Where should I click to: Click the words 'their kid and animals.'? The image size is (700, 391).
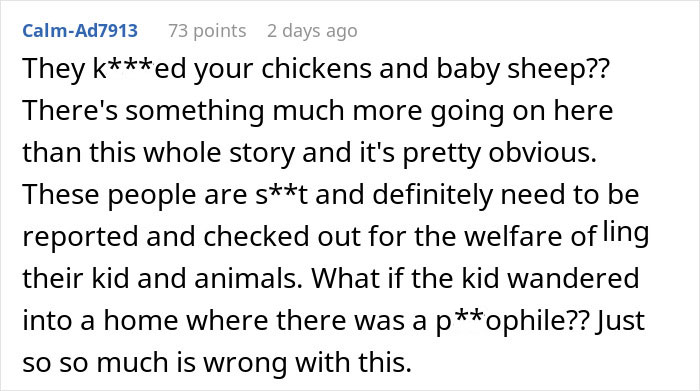pyautogui.click(x=159, y=278)
